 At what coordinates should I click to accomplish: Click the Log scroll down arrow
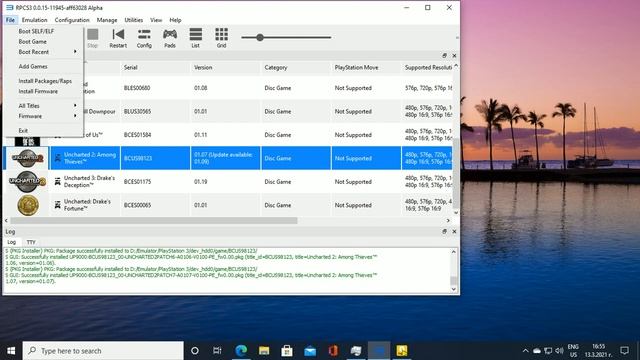(x=454, y=289)
